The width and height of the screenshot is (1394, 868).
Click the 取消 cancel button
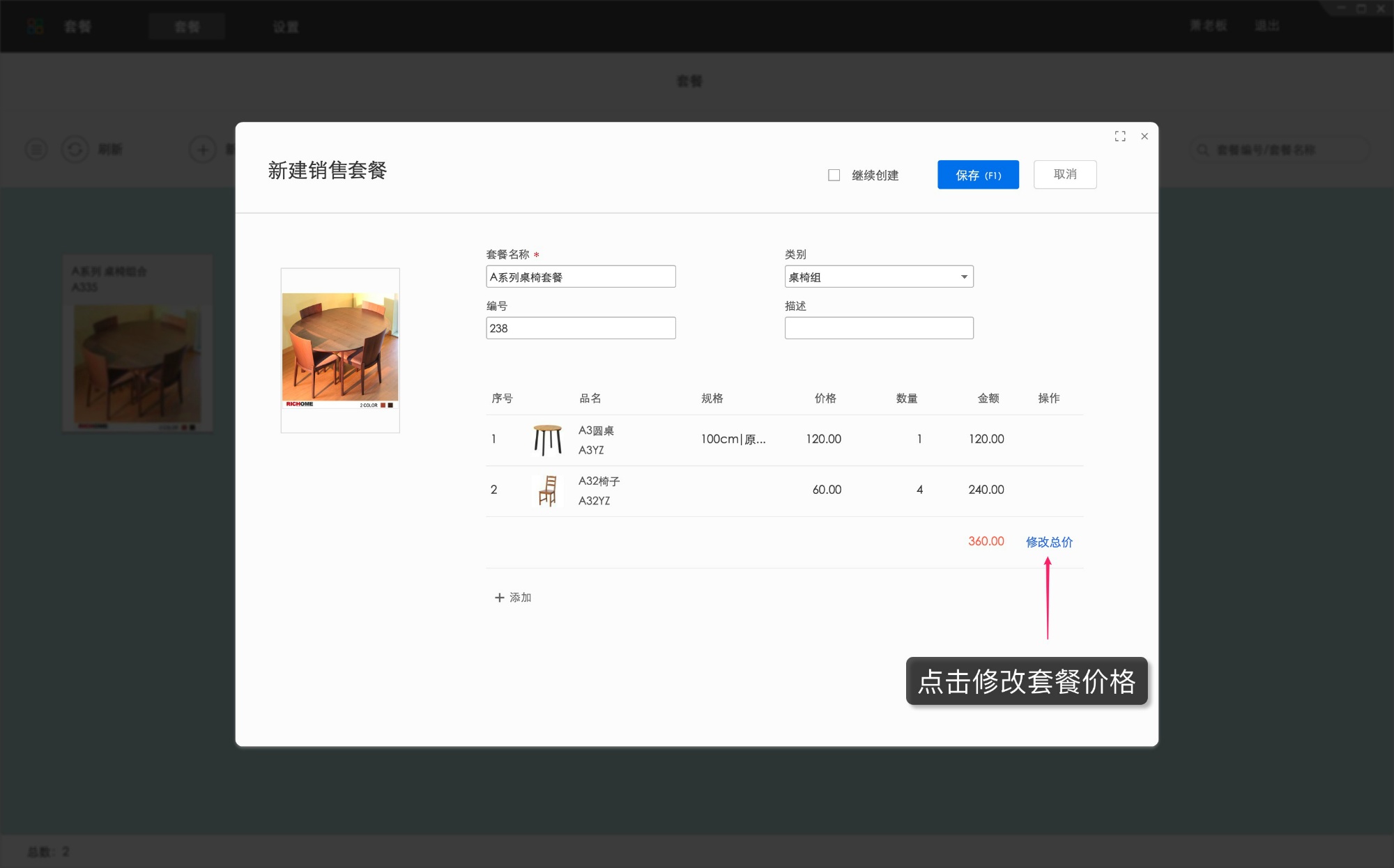[x=1065, y=174]
